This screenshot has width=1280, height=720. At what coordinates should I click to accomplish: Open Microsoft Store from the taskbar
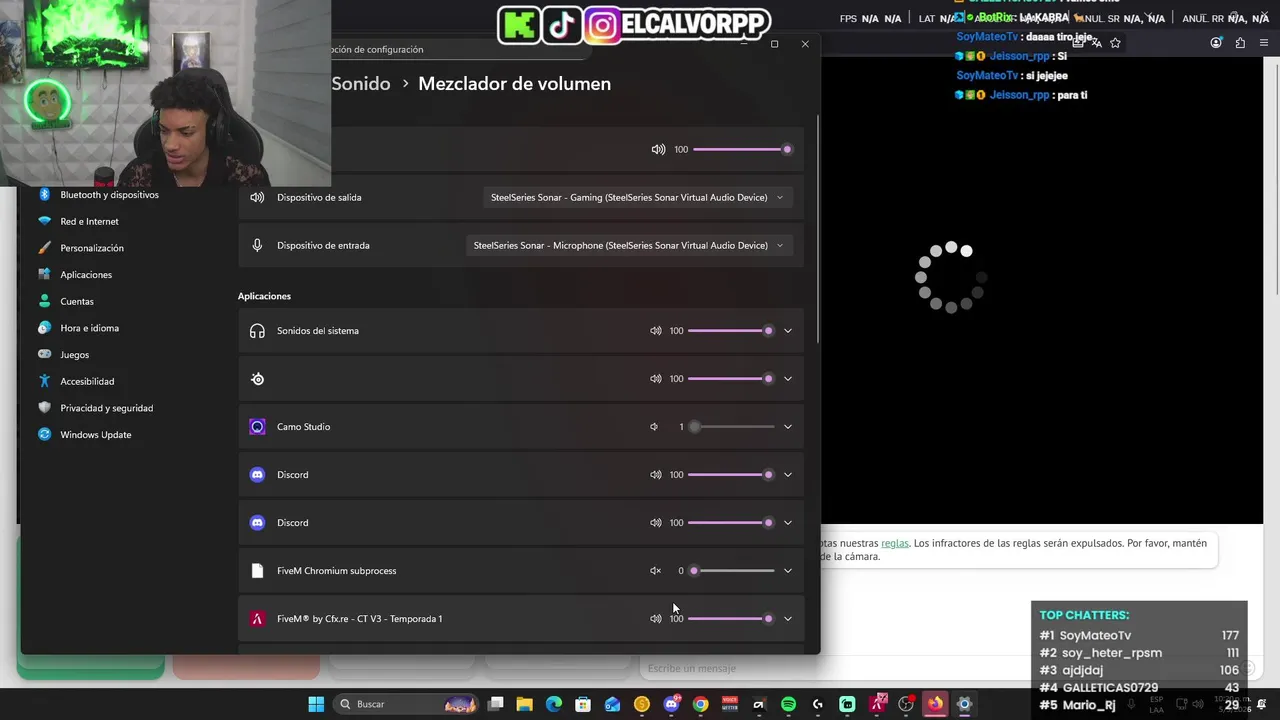pyautogui.click(x=583, y=704)
